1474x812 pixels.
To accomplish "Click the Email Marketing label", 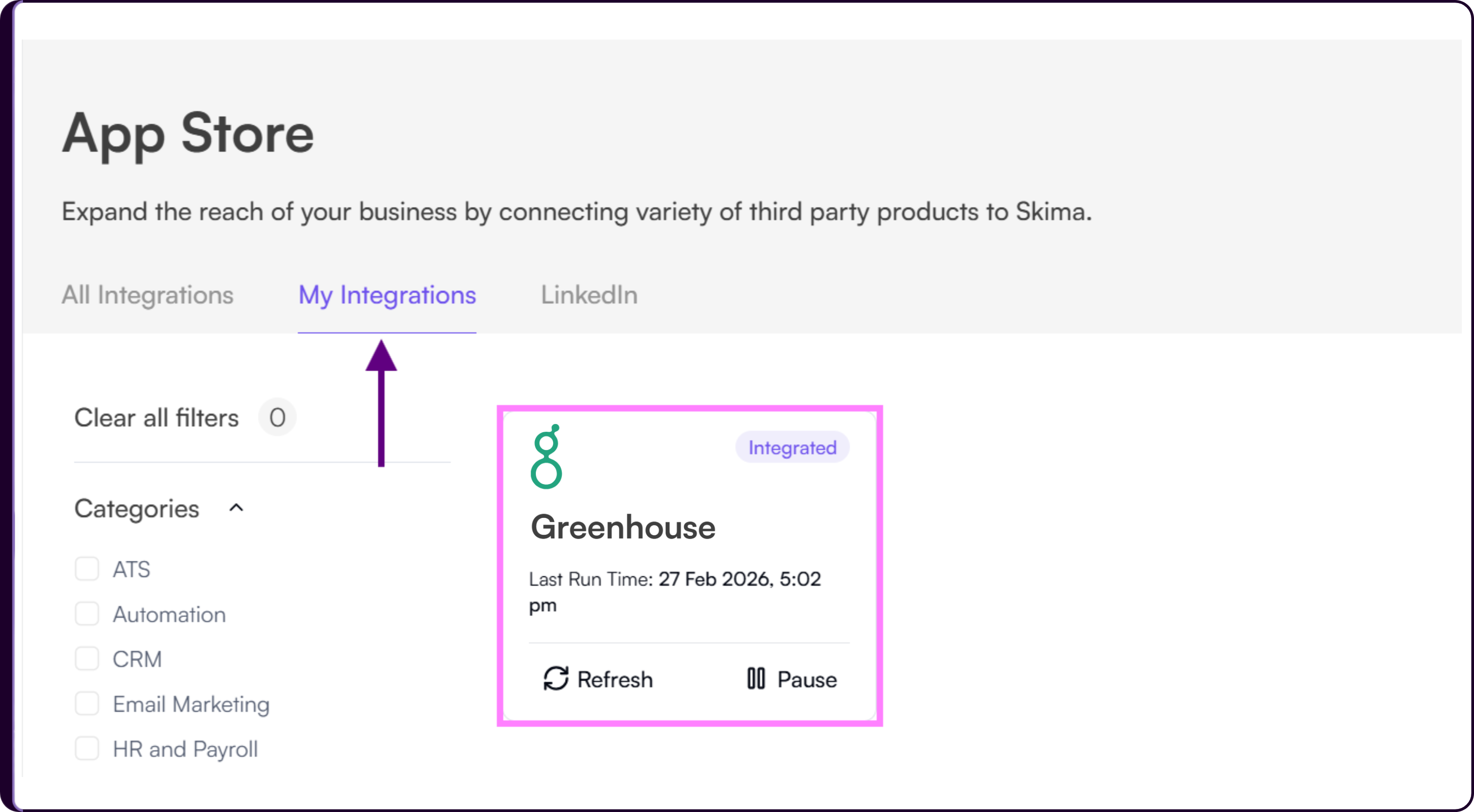I will pyautogui.click(x=191, y=705).
